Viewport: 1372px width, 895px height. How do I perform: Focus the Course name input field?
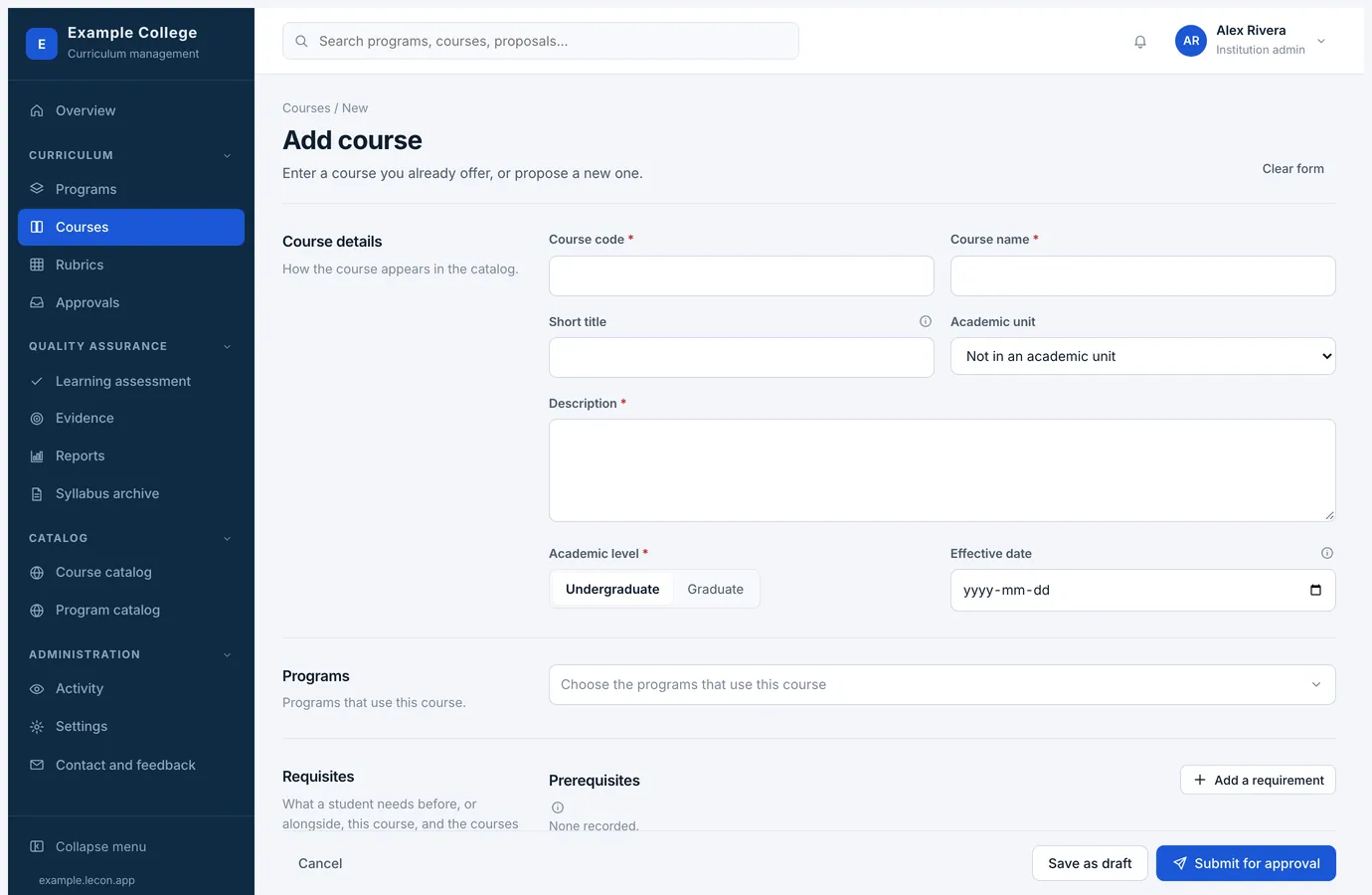pos(1142,275)
